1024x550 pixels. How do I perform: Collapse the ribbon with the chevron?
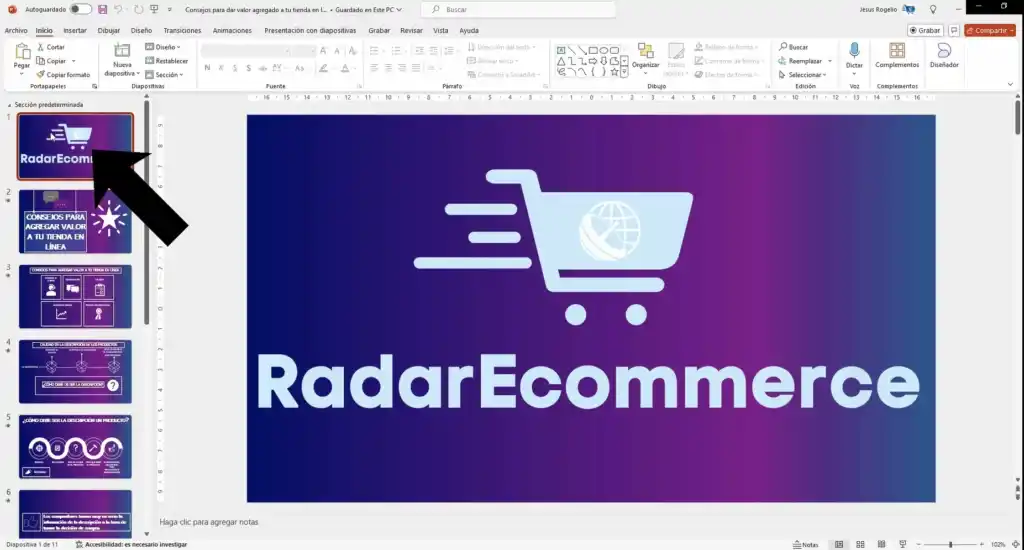[x=1010, y=85]
